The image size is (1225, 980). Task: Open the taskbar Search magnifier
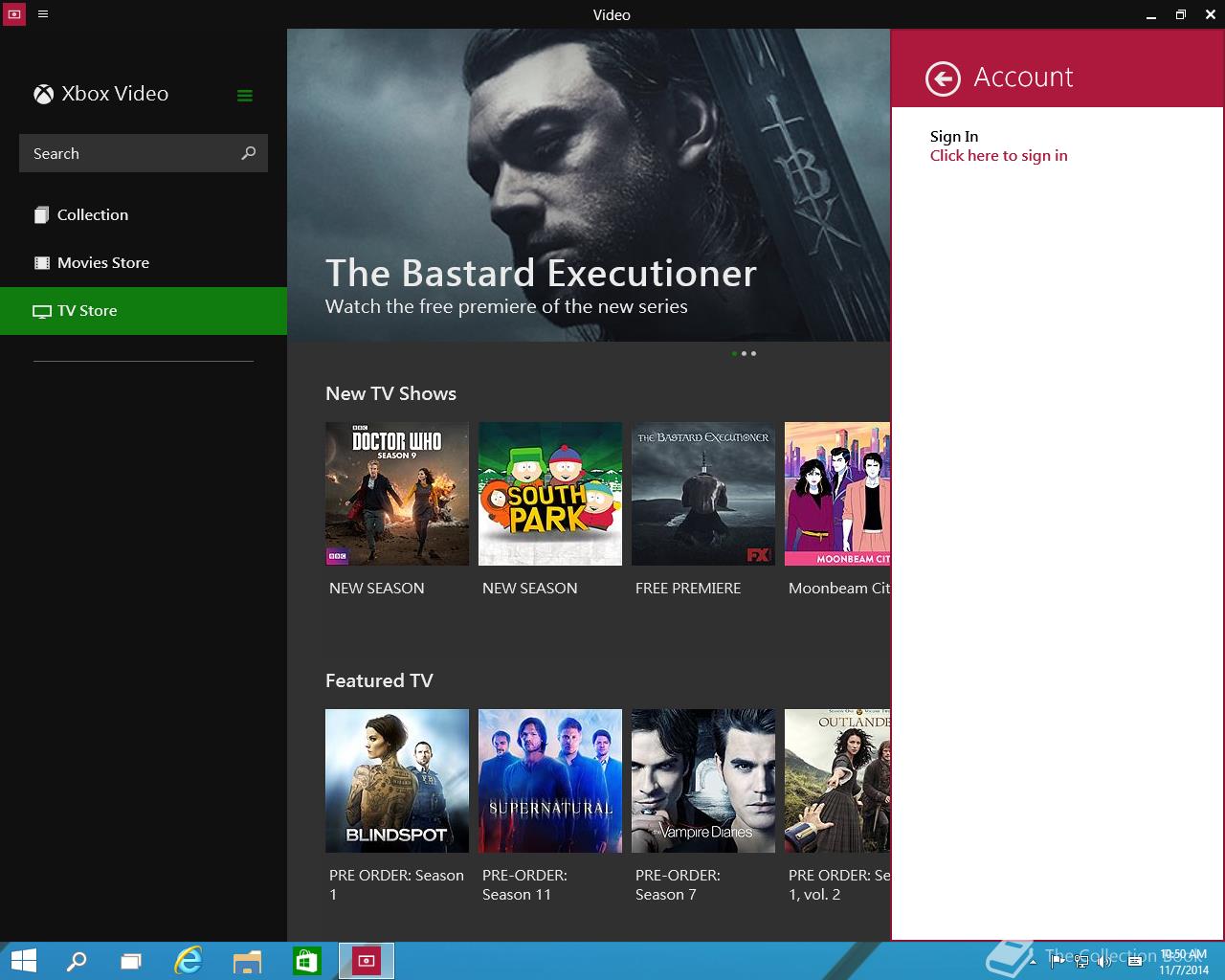click(x=77, y=961)
